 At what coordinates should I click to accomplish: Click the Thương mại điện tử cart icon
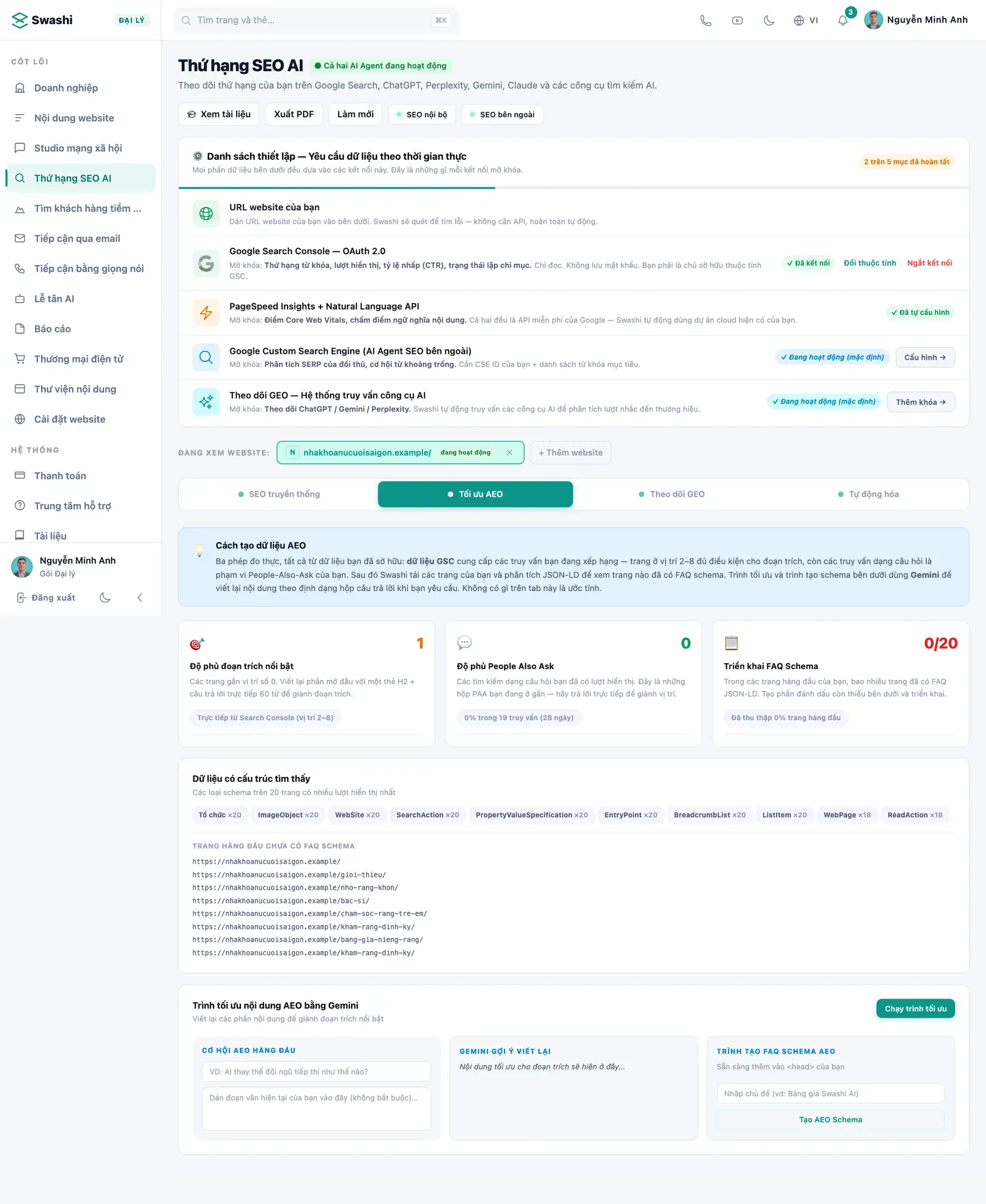point(20,359)
